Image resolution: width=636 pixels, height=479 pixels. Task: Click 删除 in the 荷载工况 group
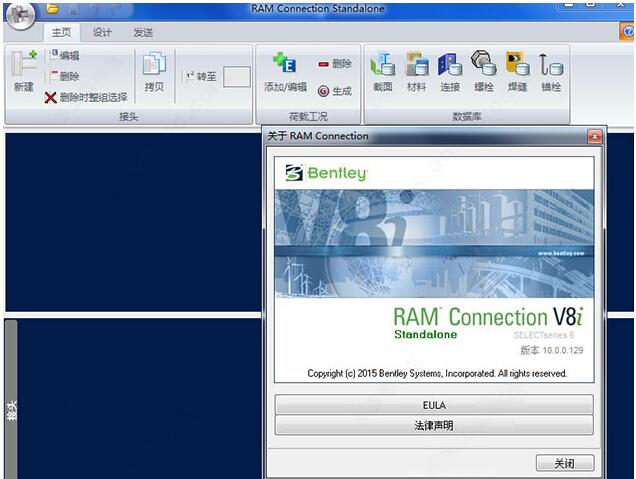pyautogui.click(x=335, y=64)
